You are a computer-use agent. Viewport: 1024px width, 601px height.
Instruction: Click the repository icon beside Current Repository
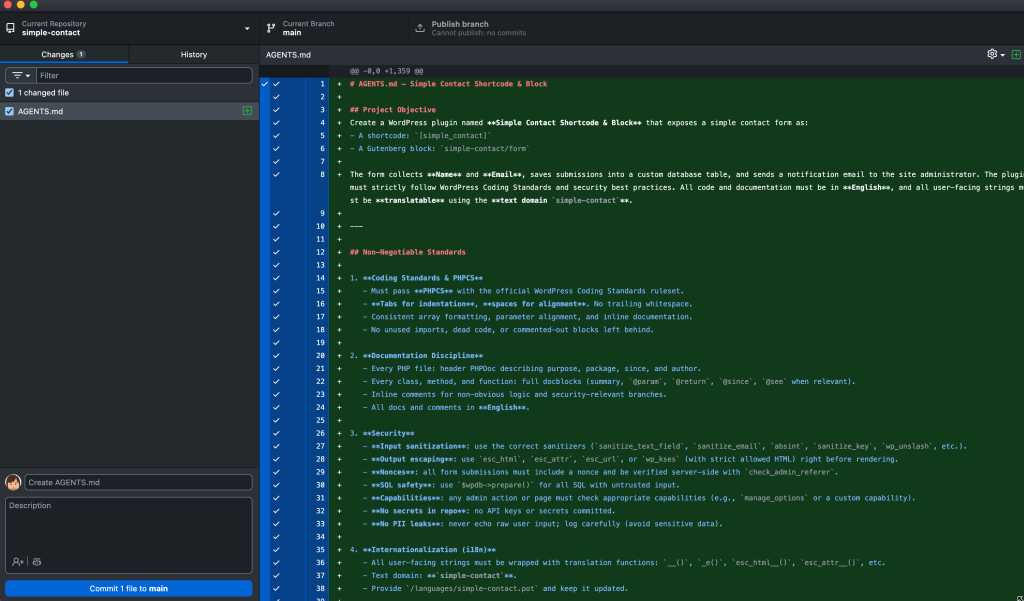click(10, 28)
